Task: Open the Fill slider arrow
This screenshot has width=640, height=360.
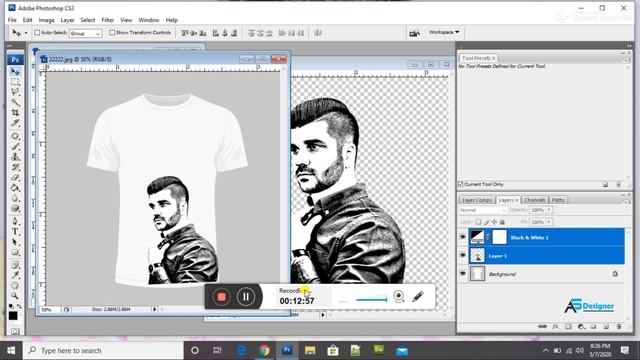Action: (x=549, y=222)
